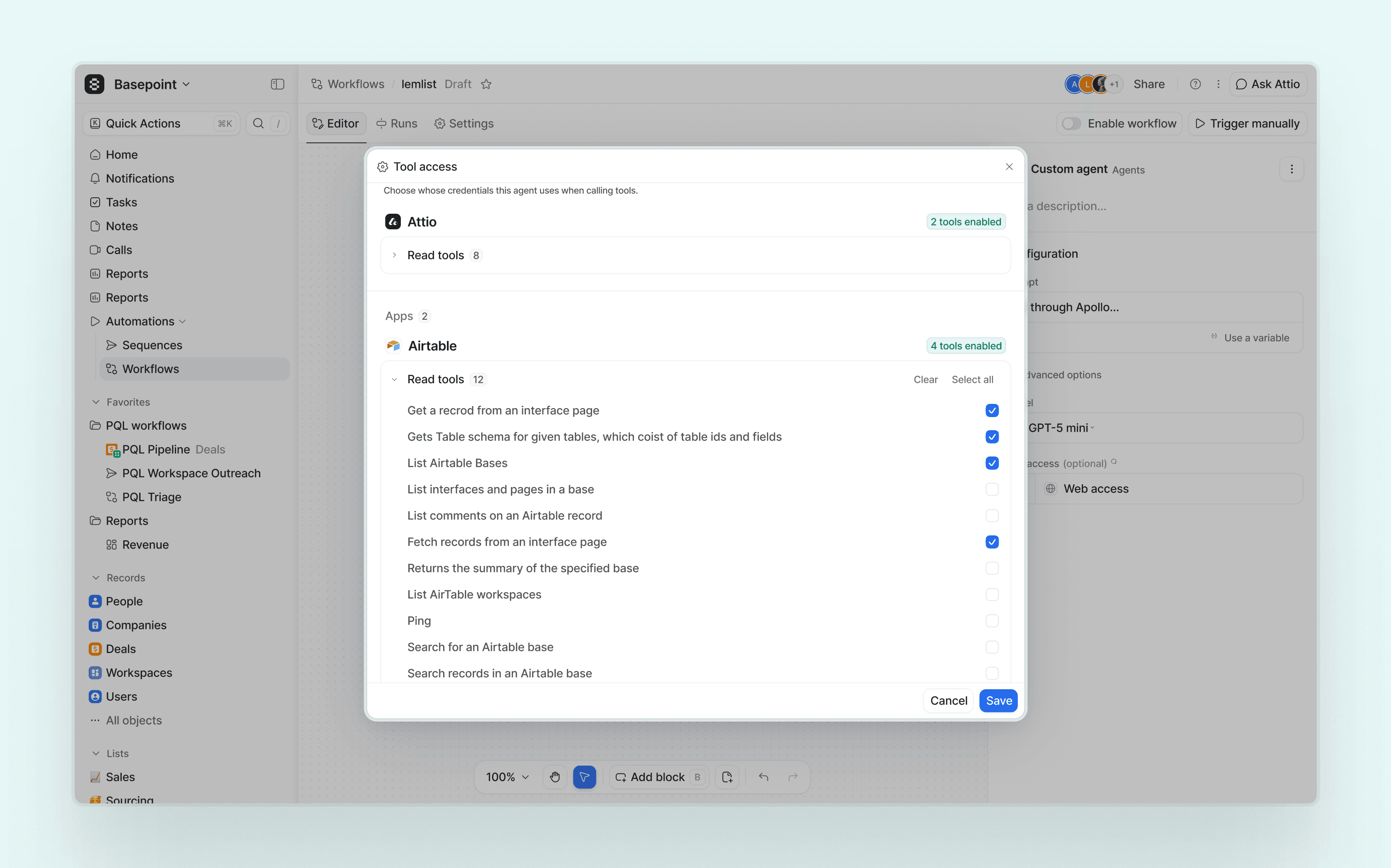1391x868 pixels.
Task: Open Notifications from the sidebar
Action: pyautogui.click(x=132, y=178)
